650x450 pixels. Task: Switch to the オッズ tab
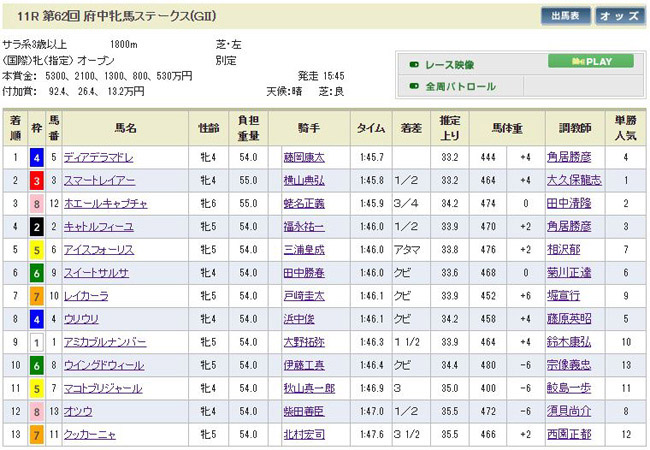[620, 16]
